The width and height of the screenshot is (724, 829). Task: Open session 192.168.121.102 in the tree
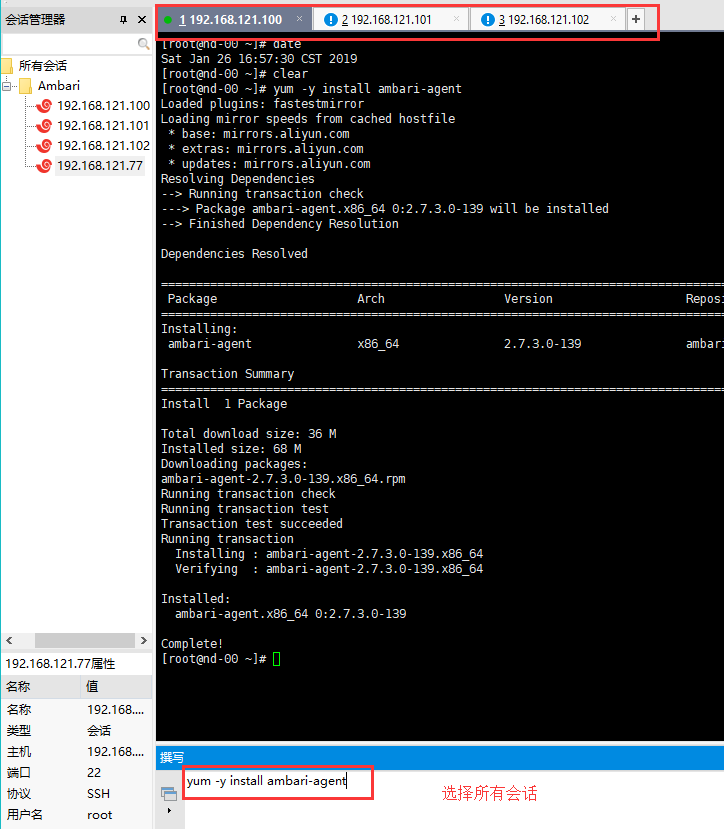[103, 145]
